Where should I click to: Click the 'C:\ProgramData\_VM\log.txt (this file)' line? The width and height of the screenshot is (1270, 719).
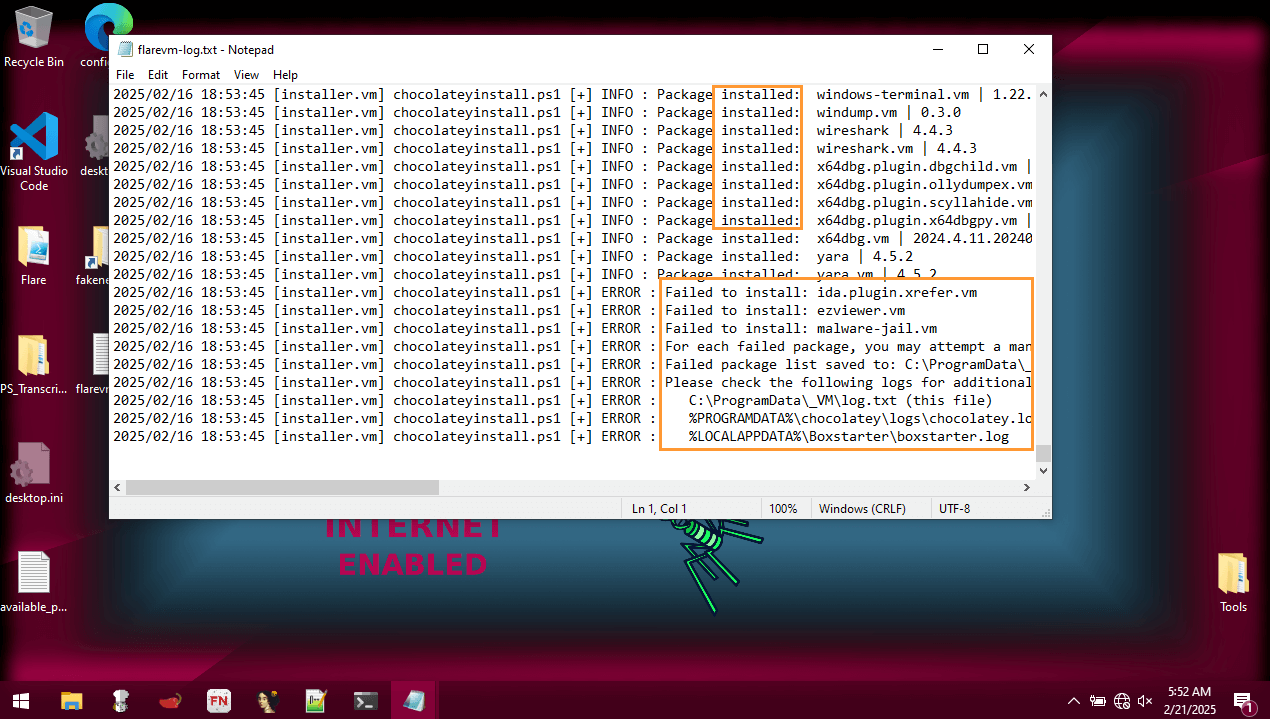[x=841, y=400]
